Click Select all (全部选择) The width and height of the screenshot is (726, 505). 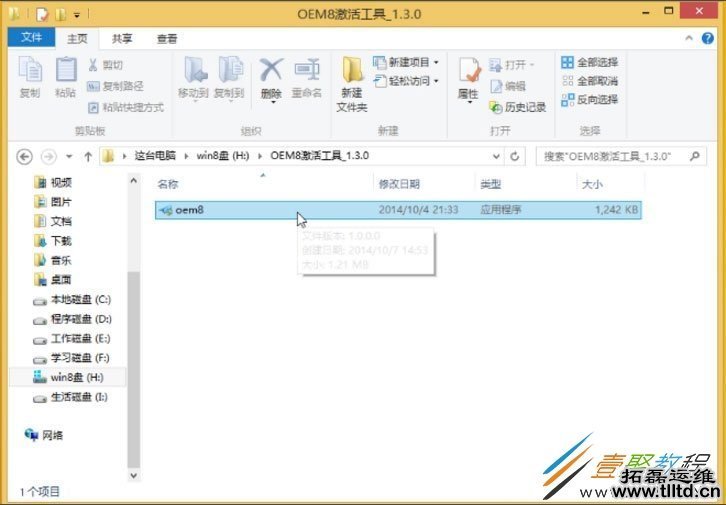[x=589, y=62]
